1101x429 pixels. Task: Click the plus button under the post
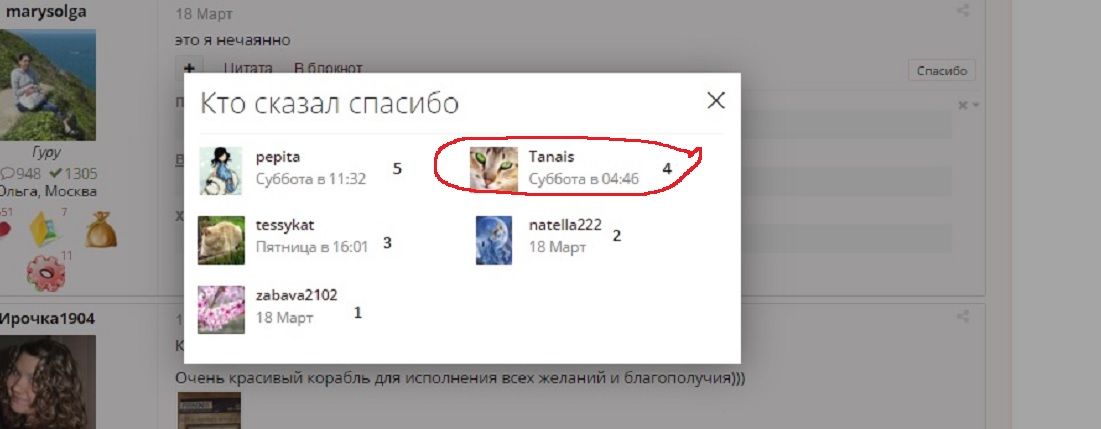click(x=190, y=68)
